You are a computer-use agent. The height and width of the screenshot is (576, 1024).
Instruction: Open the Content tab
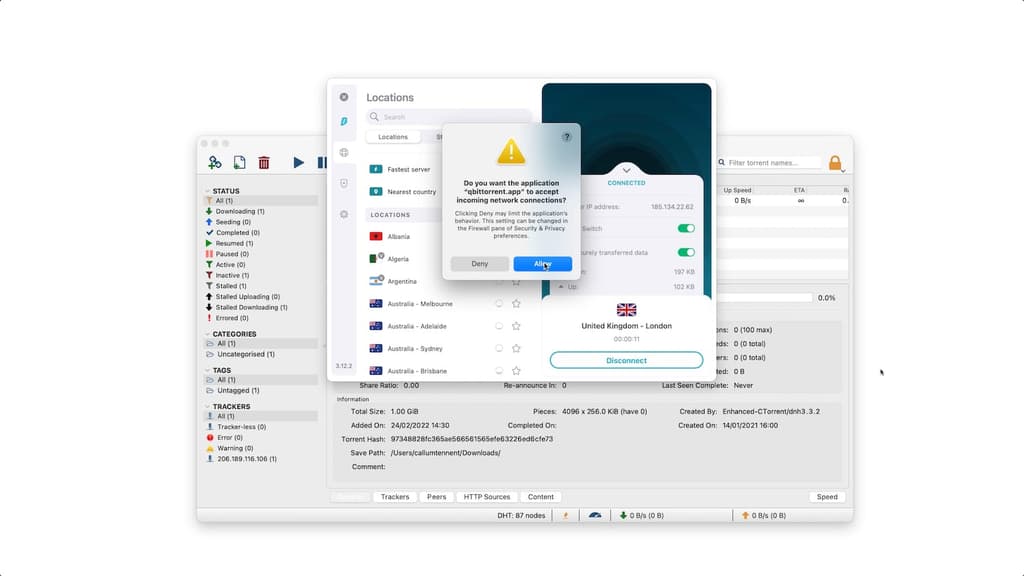tap(541, 497)
